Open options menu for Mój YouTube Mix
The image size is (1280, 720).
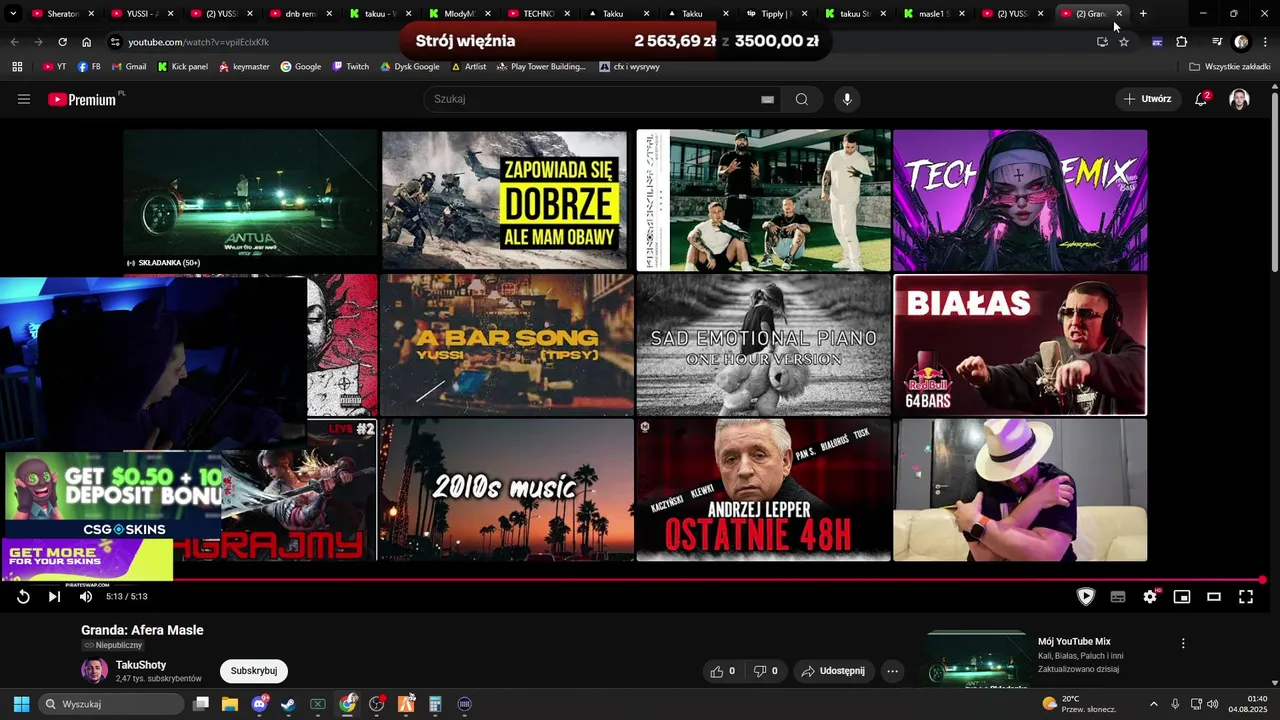click(x=1183, y=644)
